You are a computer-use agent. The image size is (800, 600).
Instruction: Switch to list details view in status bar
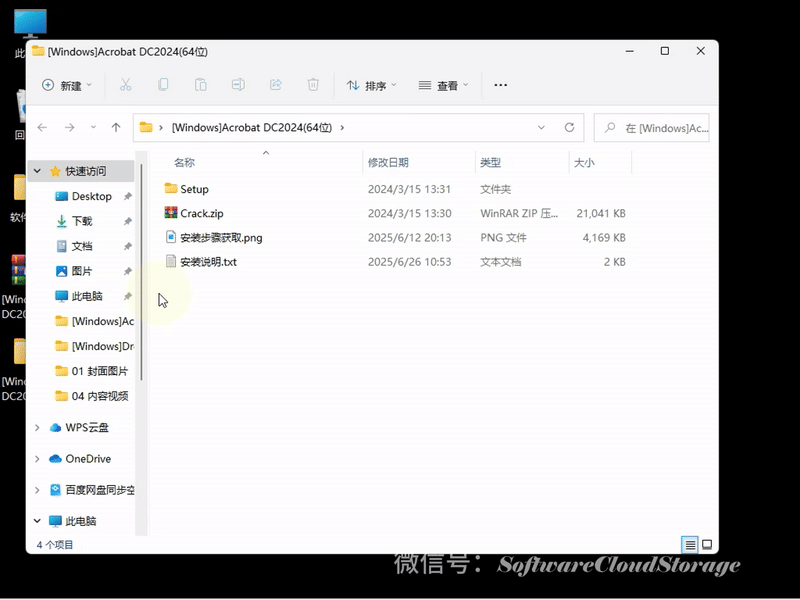click(690, 545)
